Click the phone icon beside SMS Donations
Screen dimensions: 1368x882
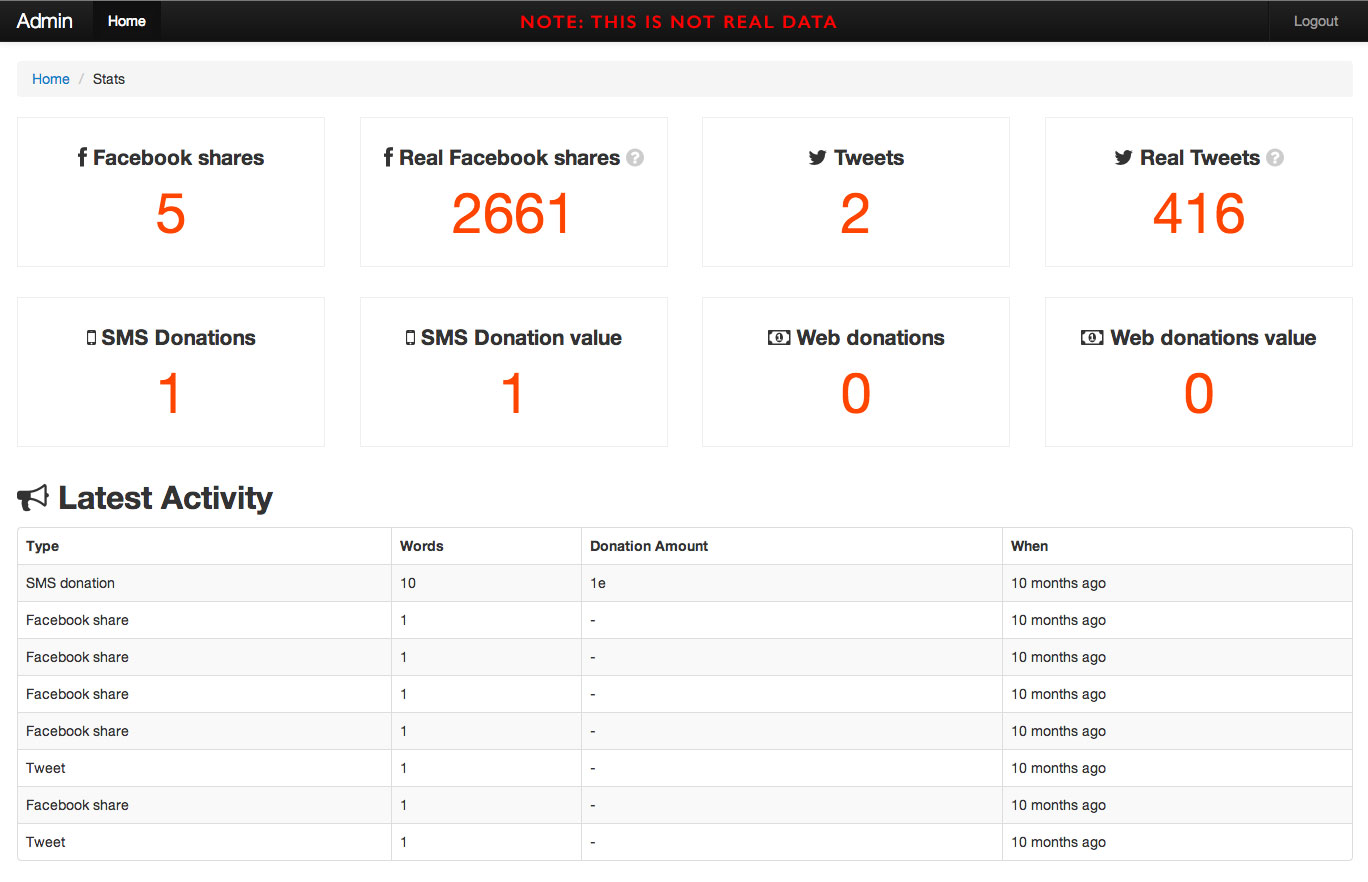pyautogui.click(x=92, y=338)
